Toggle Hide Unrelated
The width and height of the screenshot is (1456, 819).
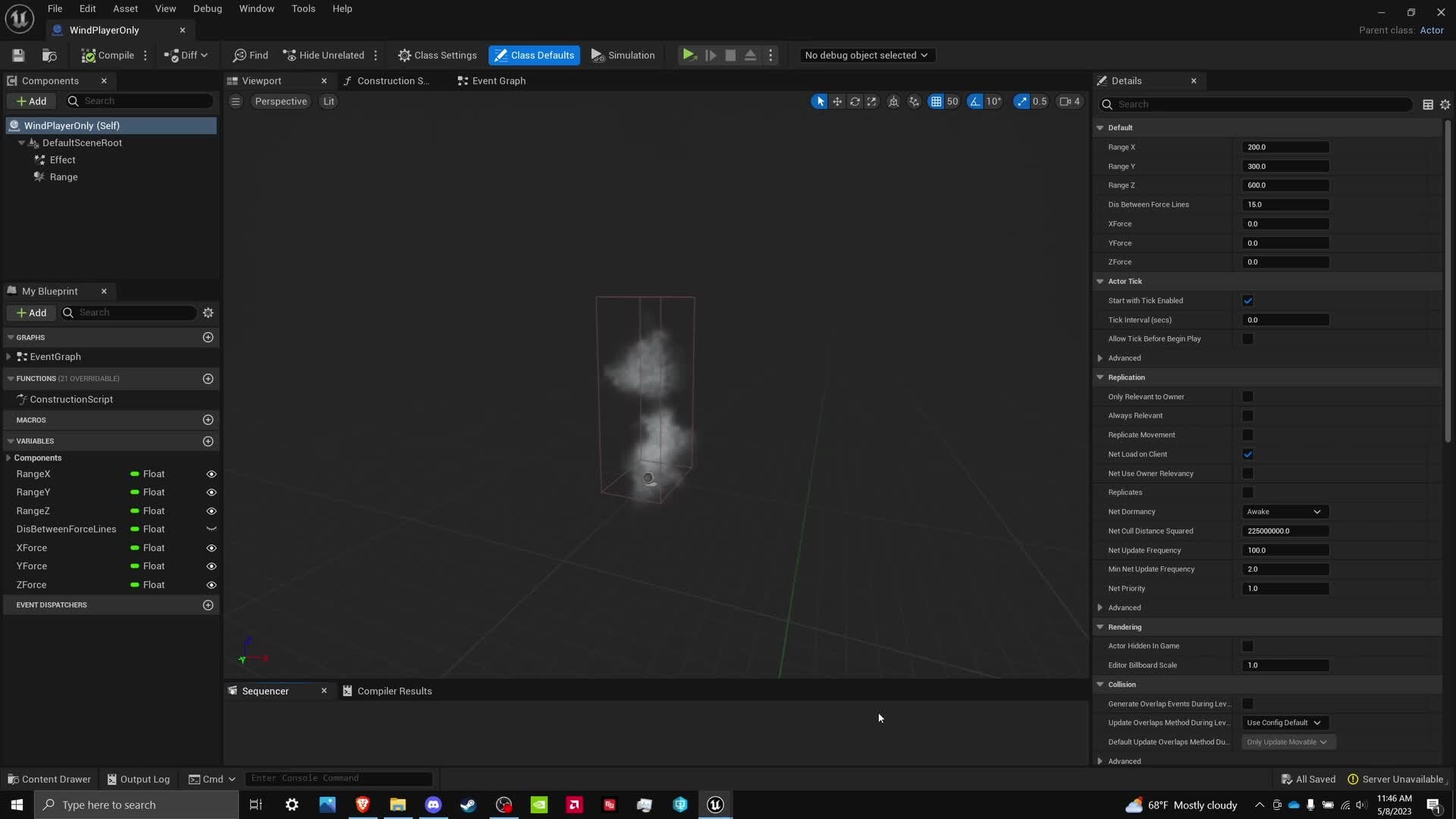tap(324, 55)
